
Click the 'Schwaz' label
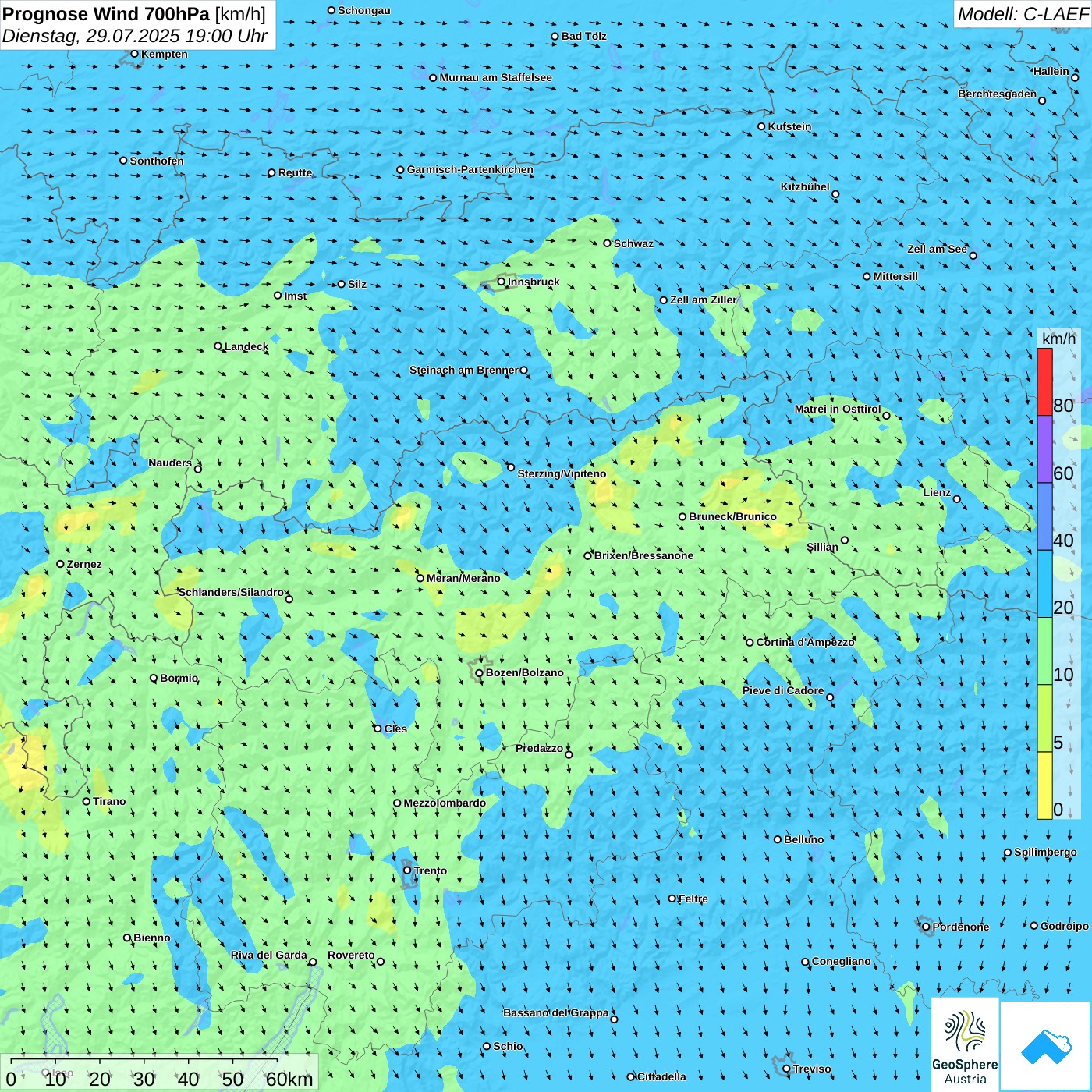pos(633,243)
